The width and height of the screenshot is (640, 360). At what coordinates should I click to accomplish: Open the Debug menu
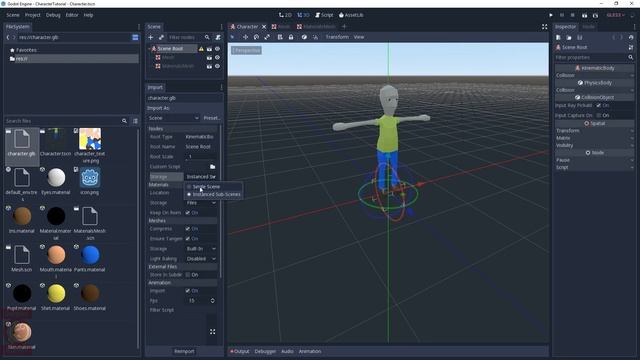(53, 15)
